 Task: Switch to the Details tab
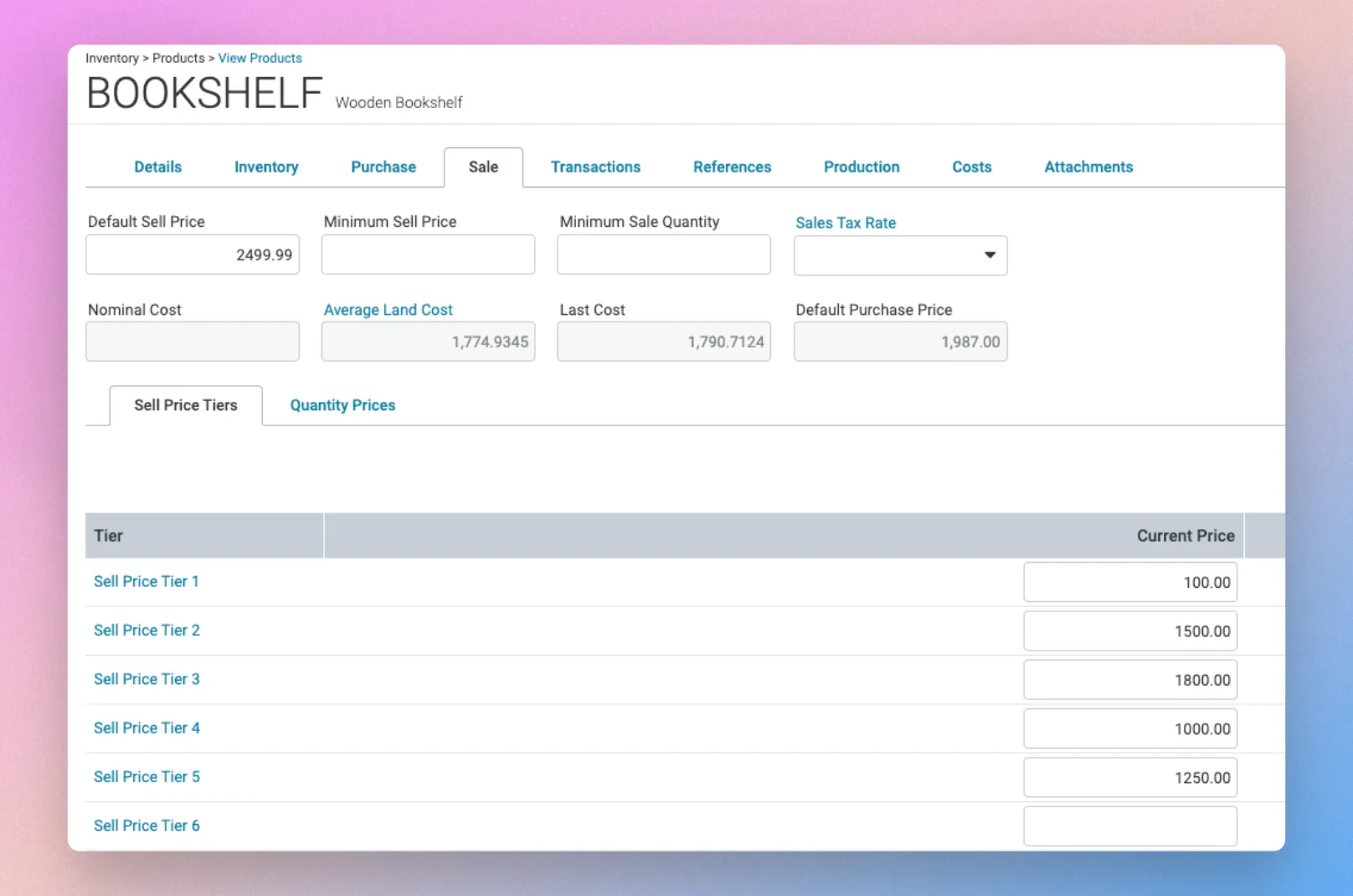pos(157,167)
